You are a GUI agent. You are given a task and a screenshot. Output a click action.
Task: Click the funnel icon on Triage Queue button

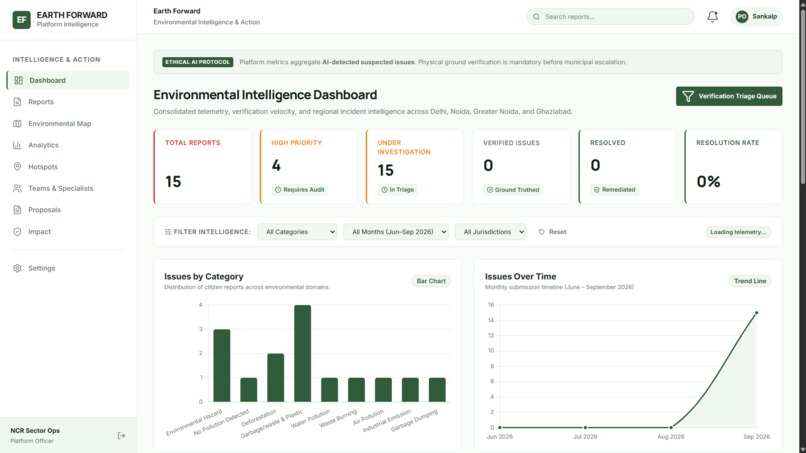[688, 96]
